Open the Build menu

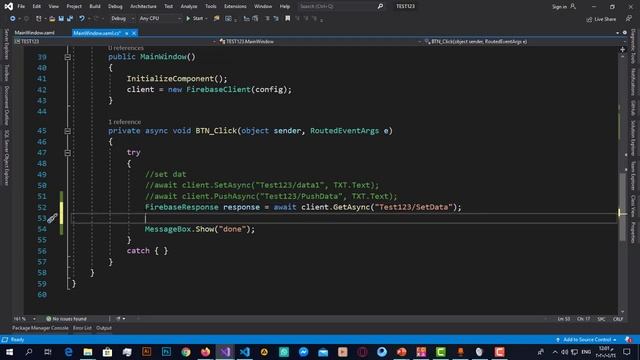pyautogui.click(x=95, y=7)
